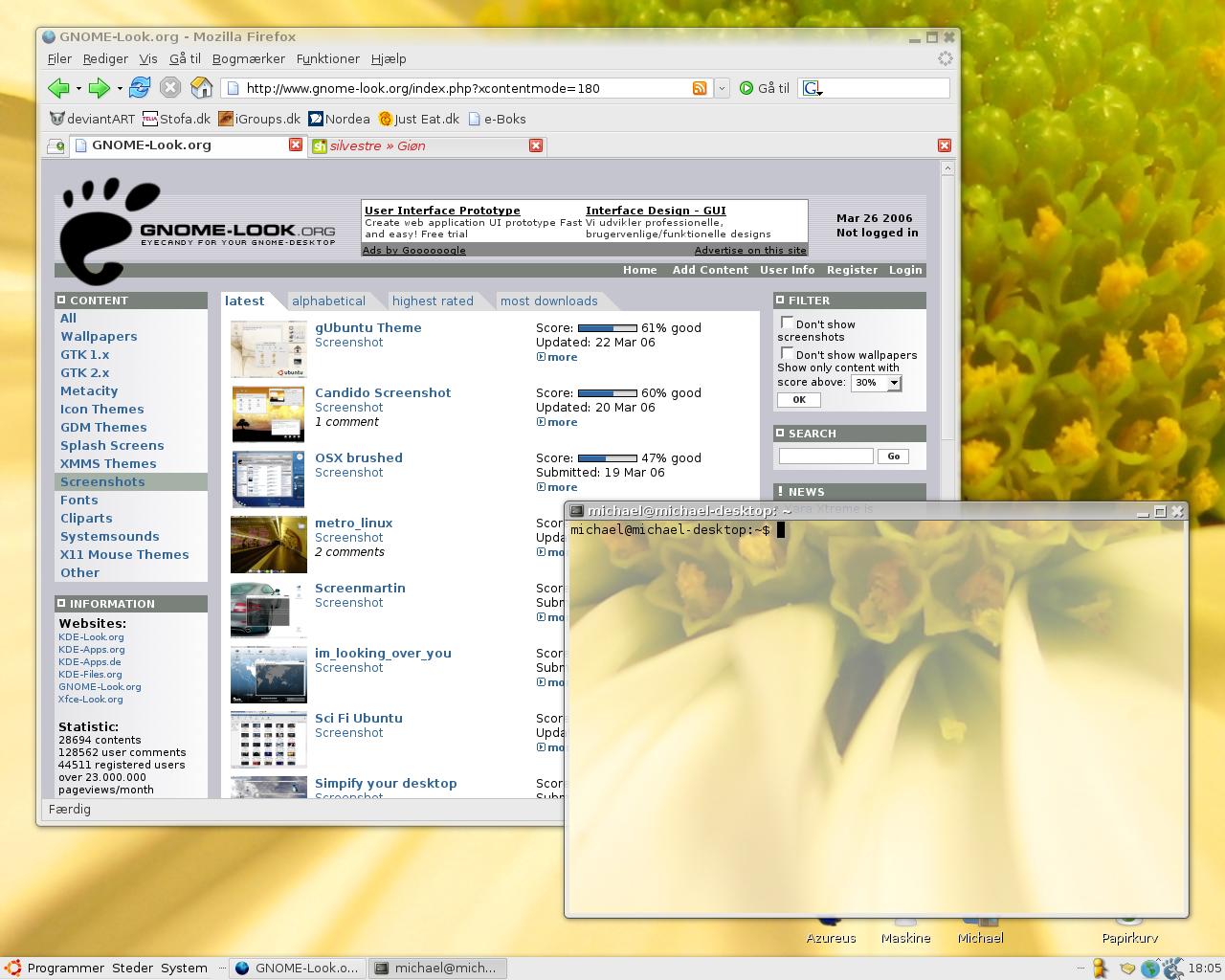Open the Register link in site navigation
This screenshot has height=980, width=1225.
coord(852,270)
